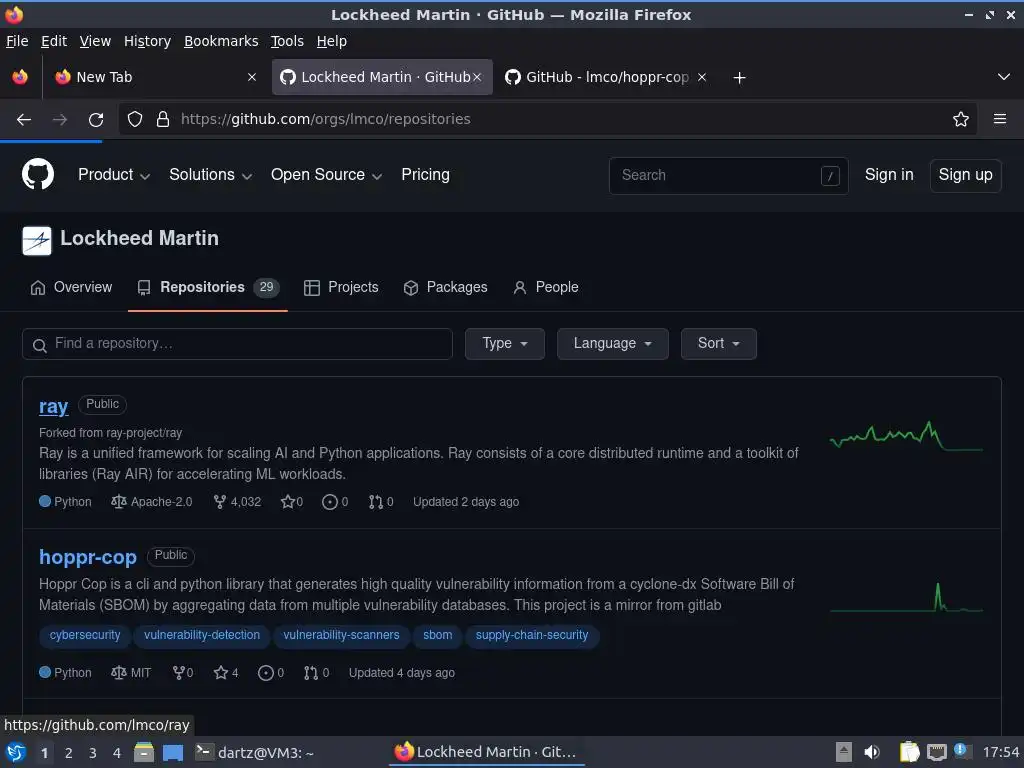
Task: Click the Pricing link
Action: [x=425, y=174]
